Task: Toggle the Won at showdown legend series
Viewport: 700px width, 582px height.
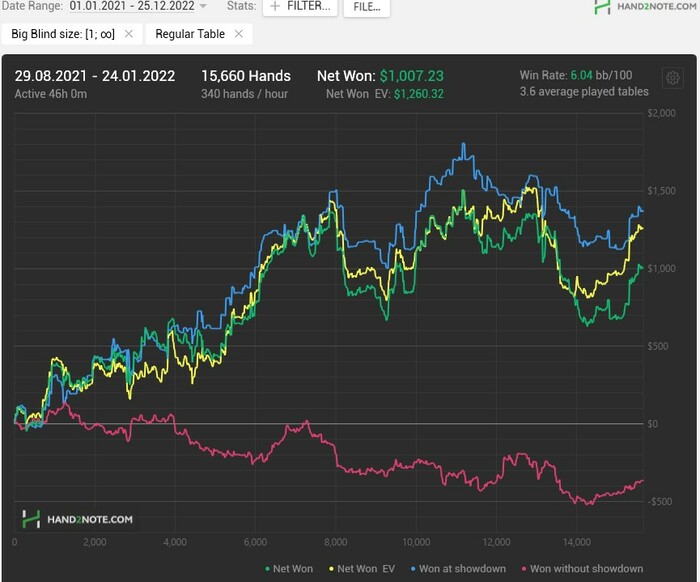Action: click(x=458, y=569)
